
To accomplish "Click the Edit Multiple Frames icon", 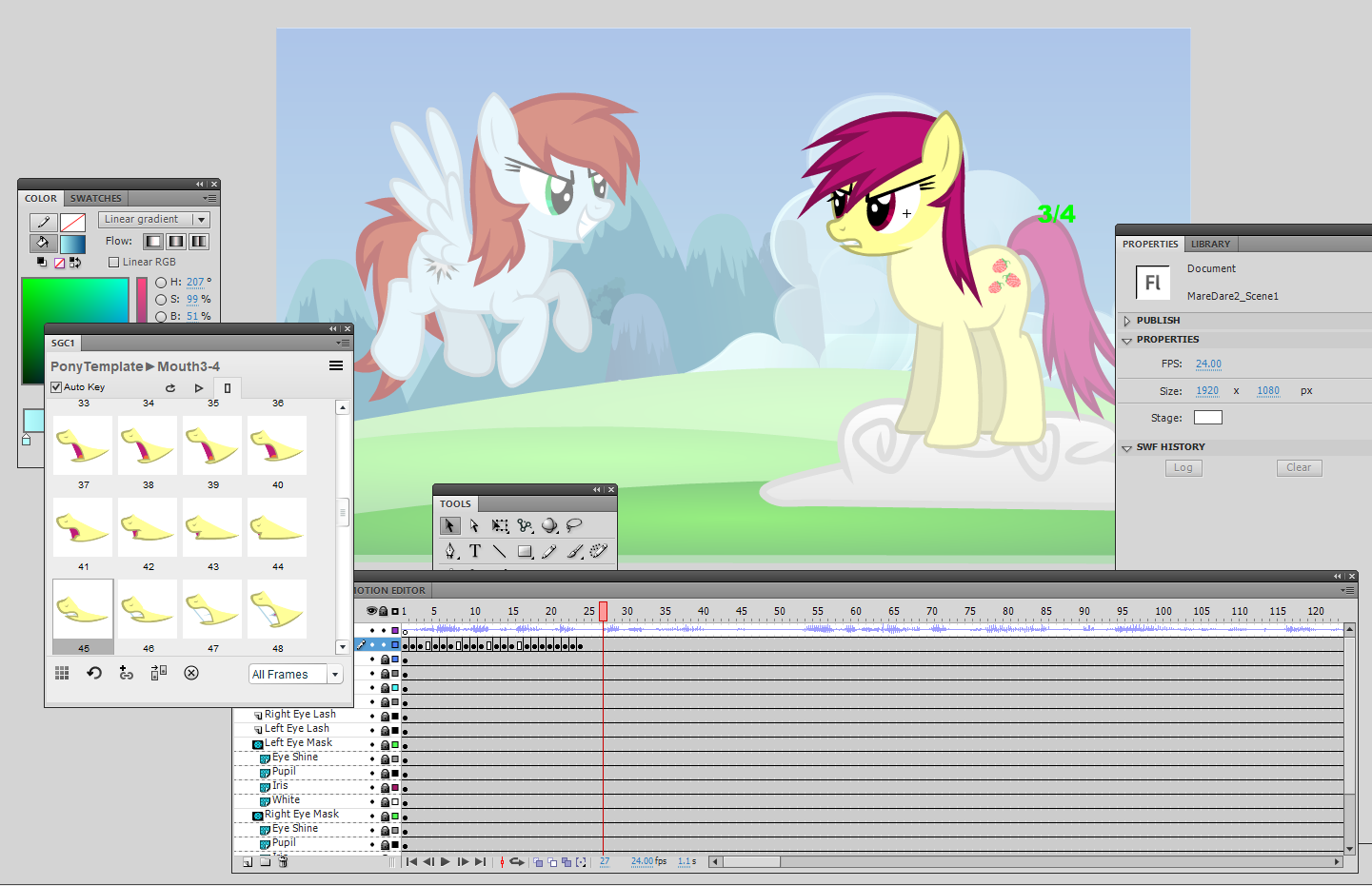I will tap(567, 862).
